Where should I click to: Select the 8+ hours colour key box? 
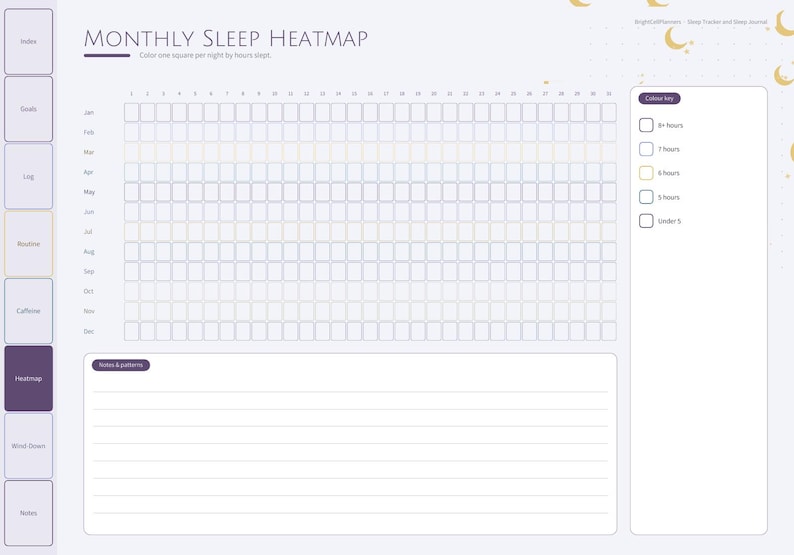pos(646,125)
